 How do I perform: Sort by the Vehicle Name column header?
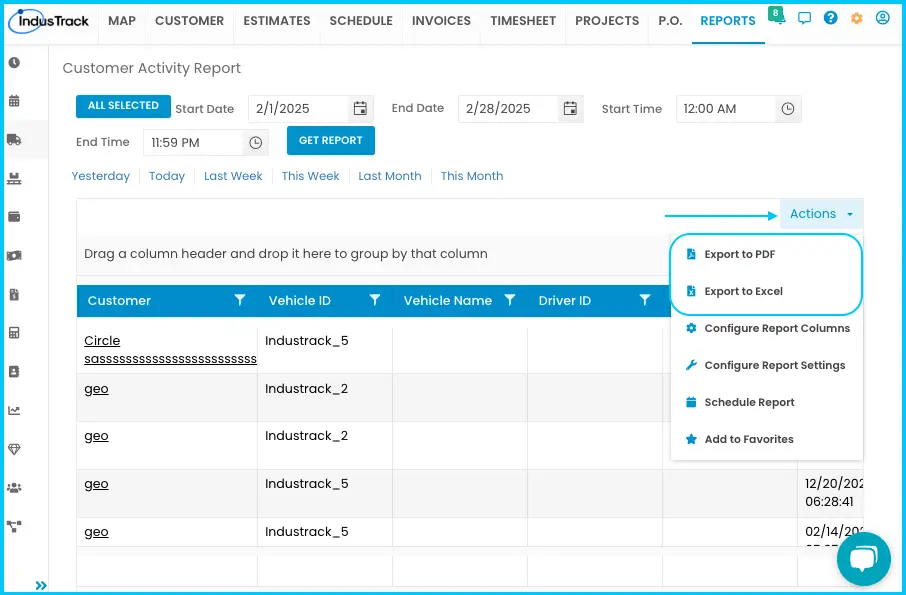[x=448, y=300]
